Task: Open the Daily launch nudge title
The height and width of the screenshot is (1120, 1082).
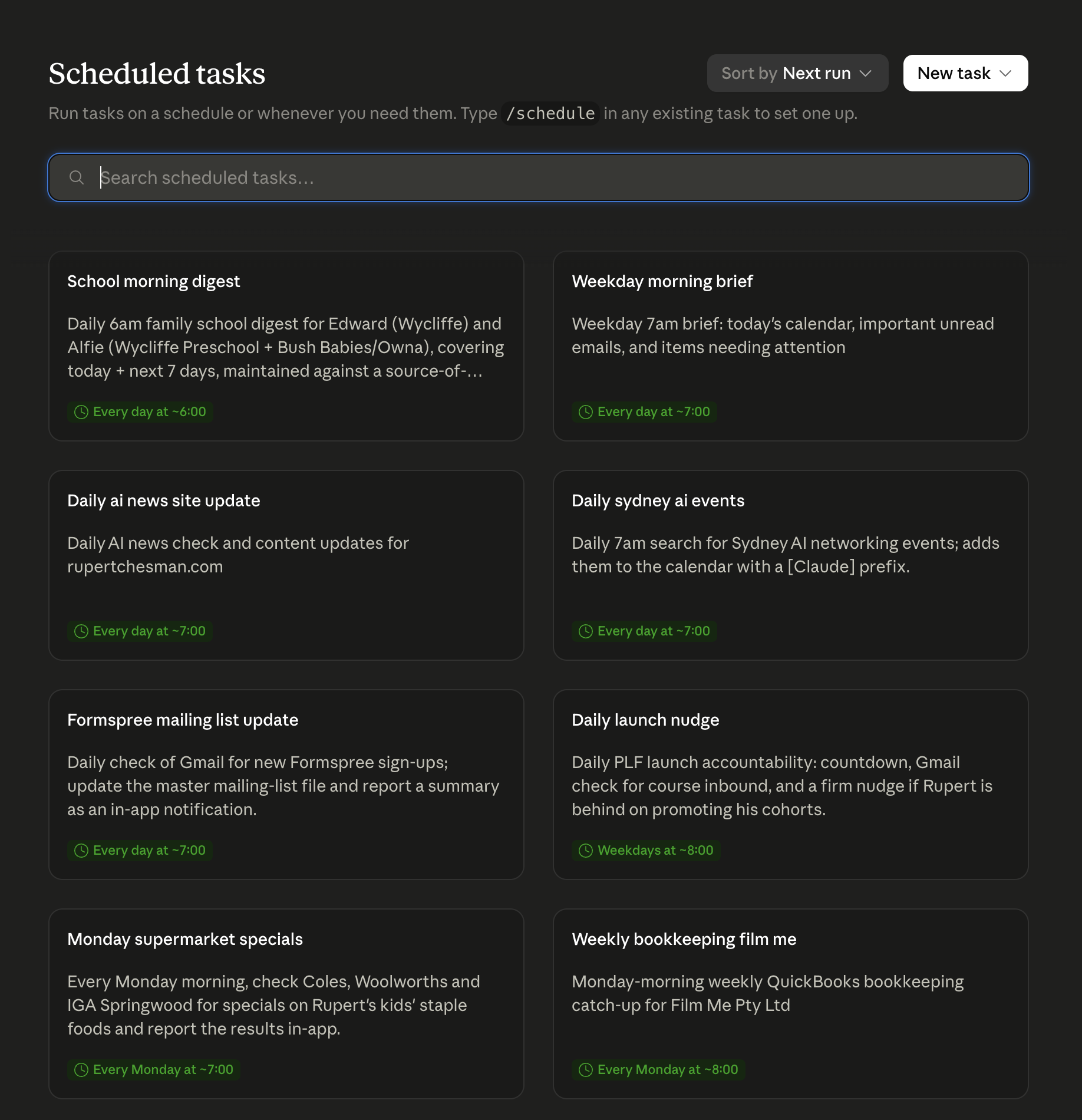Action: pos(645,720)
